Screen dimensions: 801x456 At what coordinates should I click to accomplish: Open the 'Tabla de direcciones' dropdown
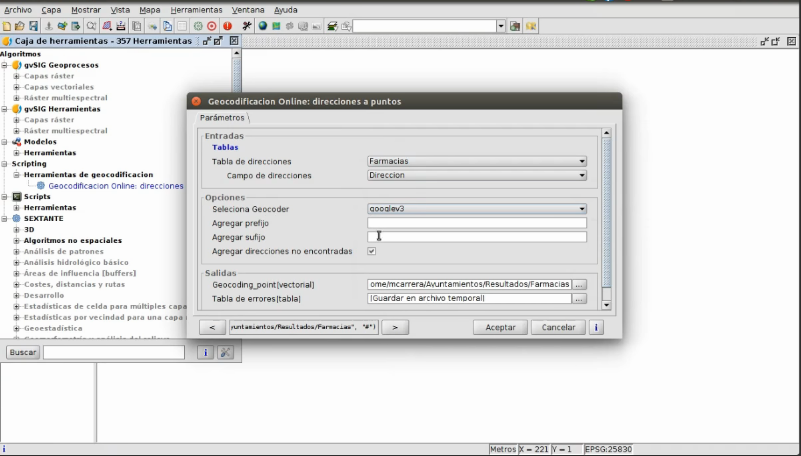pyautogui.click(x=476, y=161)
